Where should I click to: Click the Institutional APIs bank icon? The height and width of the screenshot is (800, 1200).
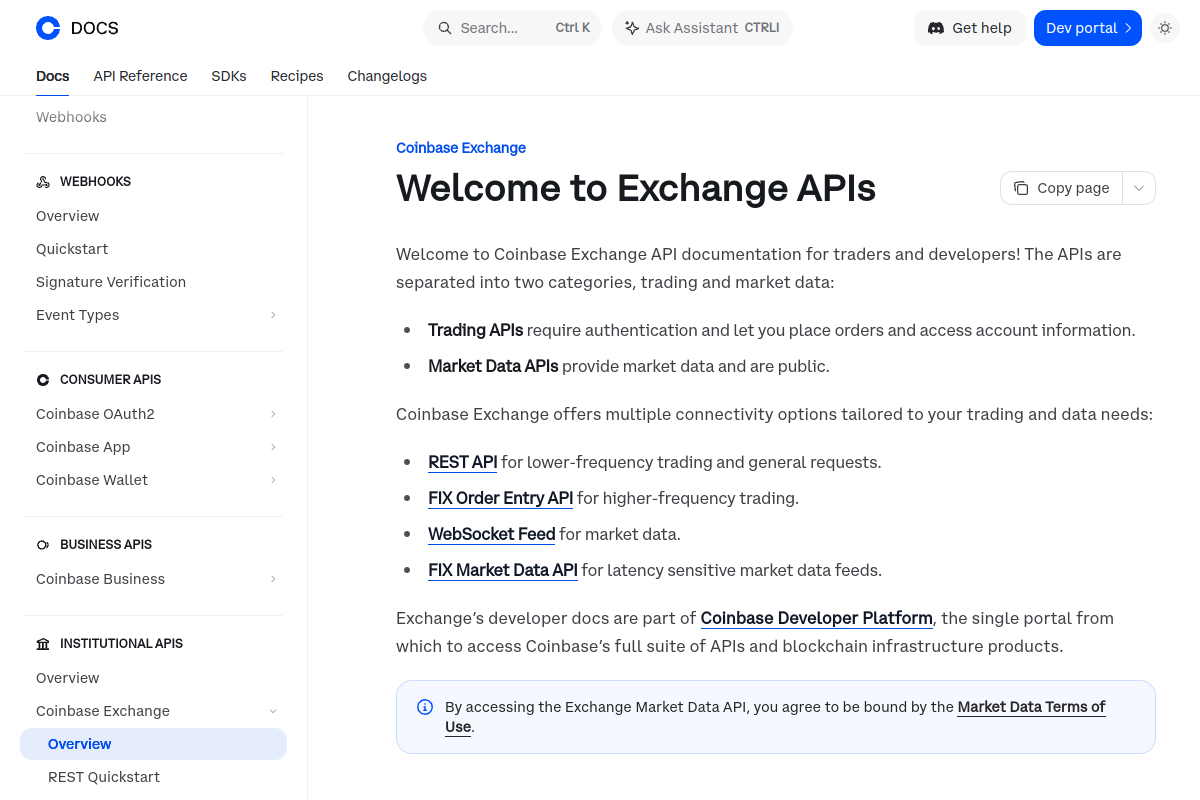[x=43, y=644]
